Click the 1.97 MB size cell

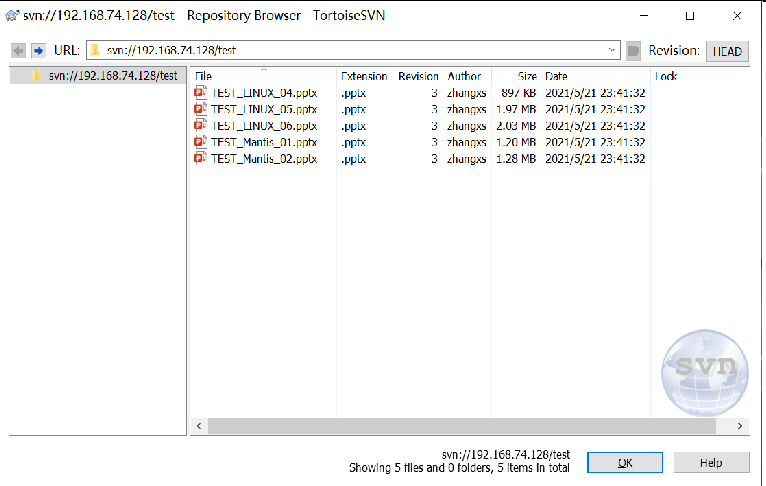(x=516, y=109)
